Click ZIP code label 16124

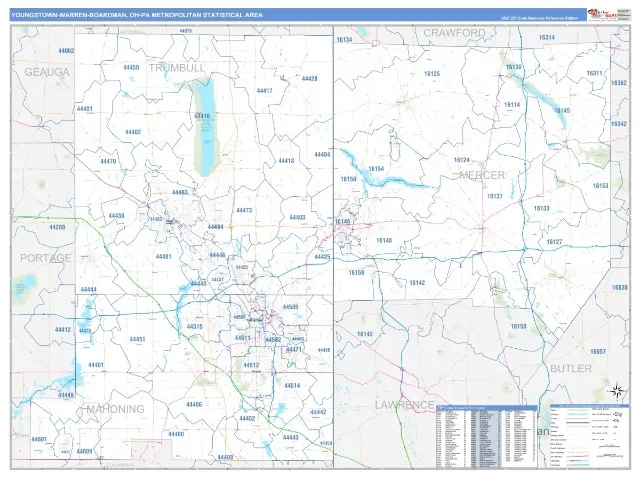(x=462, y=160)
